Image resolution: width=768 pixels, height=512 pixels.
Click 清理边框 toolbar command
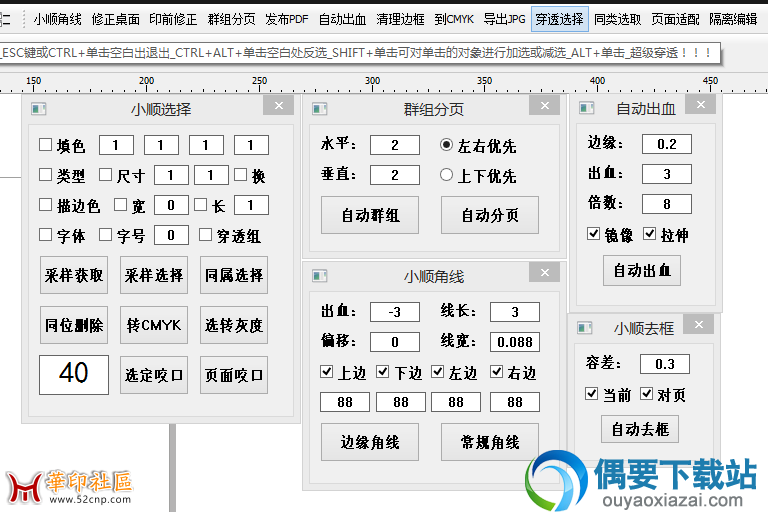tap(400, 19)
